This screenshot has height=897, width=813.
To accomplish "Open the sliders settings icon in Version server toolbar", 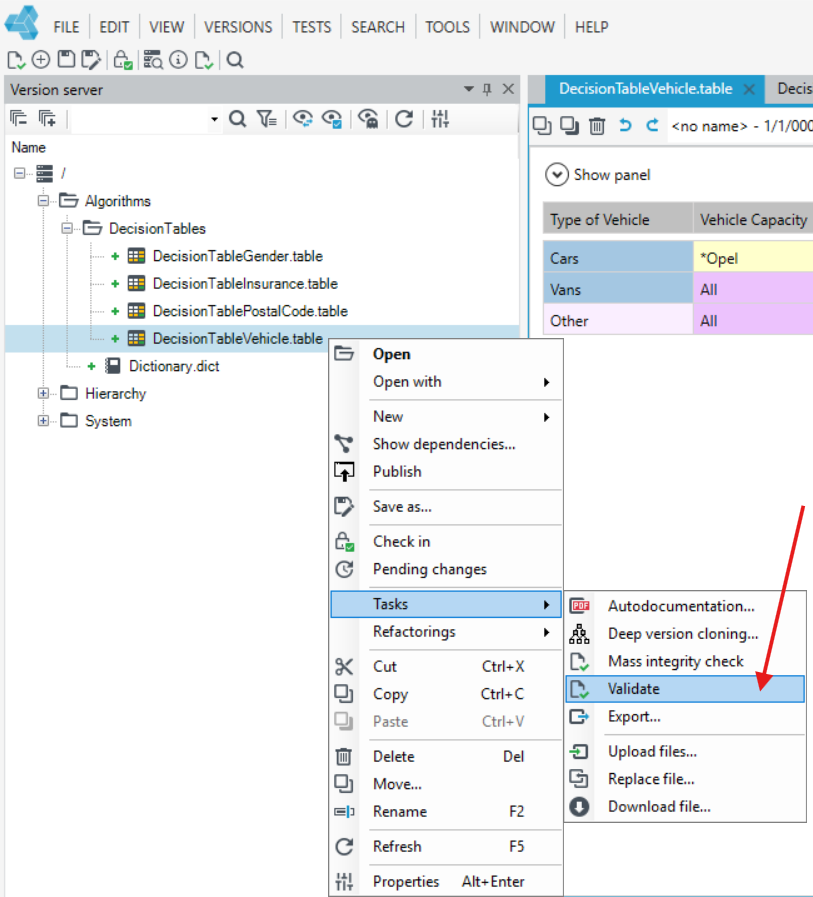I will [440, 119].
